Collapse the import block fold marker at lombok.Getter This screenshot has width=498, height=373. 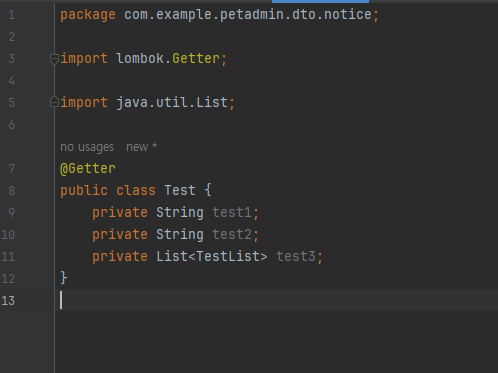54,59
